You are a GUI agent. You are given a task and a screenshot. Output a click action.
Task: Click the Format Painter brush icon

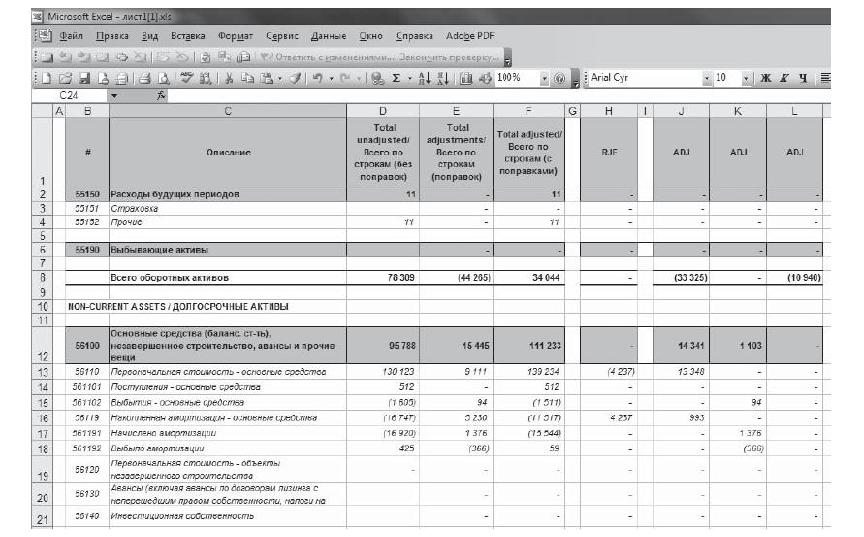296,79
